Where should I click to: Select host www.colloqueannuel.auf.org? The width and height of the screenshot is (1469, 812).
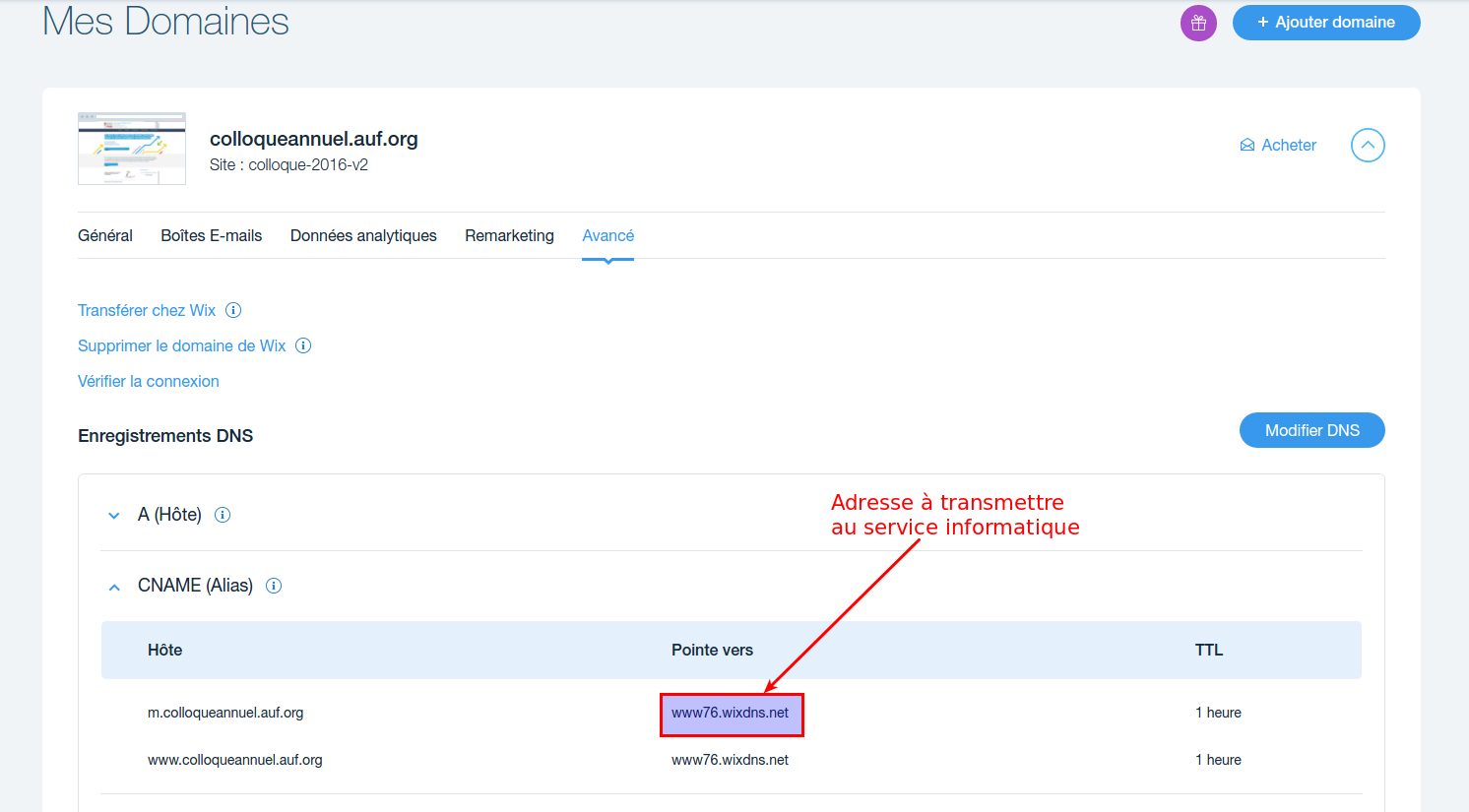(235, 760)
